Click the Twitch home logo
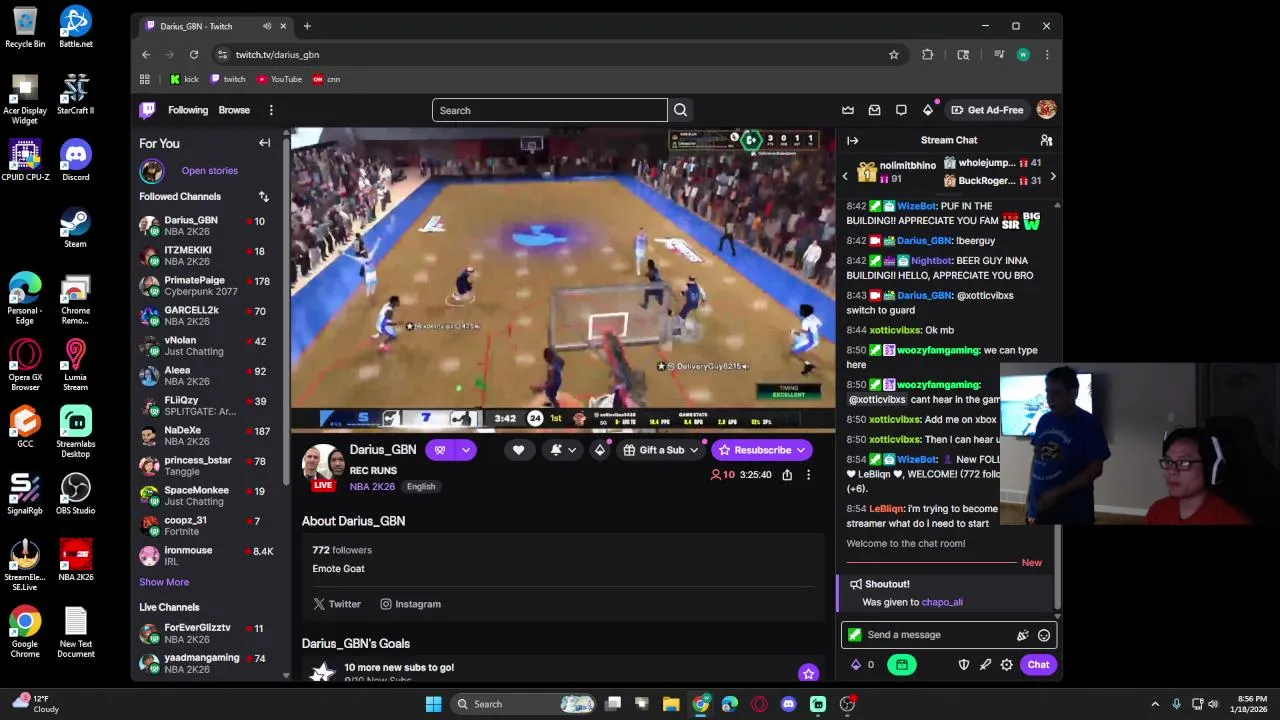 click(148, 110)
